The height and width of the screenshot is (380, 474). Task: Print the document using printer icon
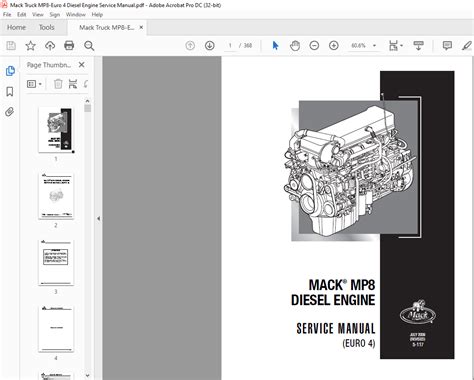(69, 46)
